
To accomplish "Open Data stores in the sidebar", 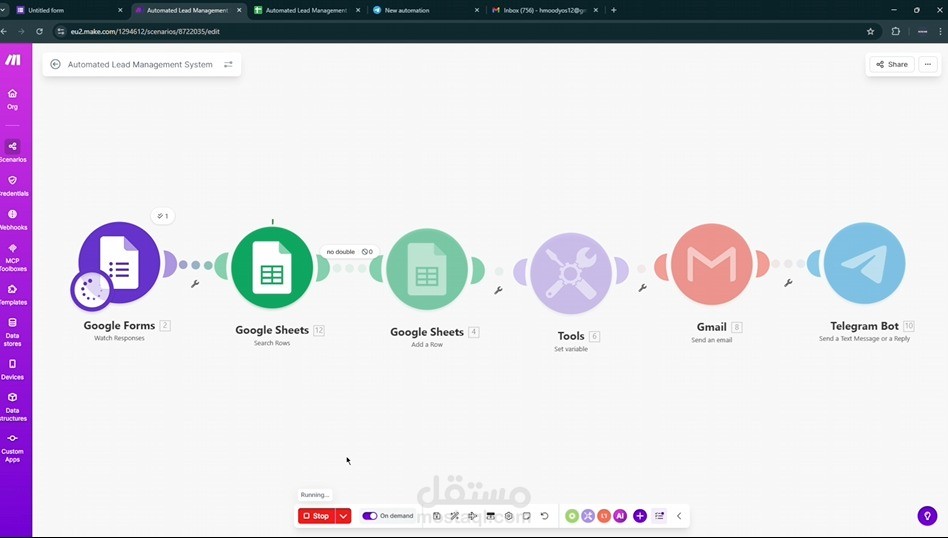I will [12, 332].
